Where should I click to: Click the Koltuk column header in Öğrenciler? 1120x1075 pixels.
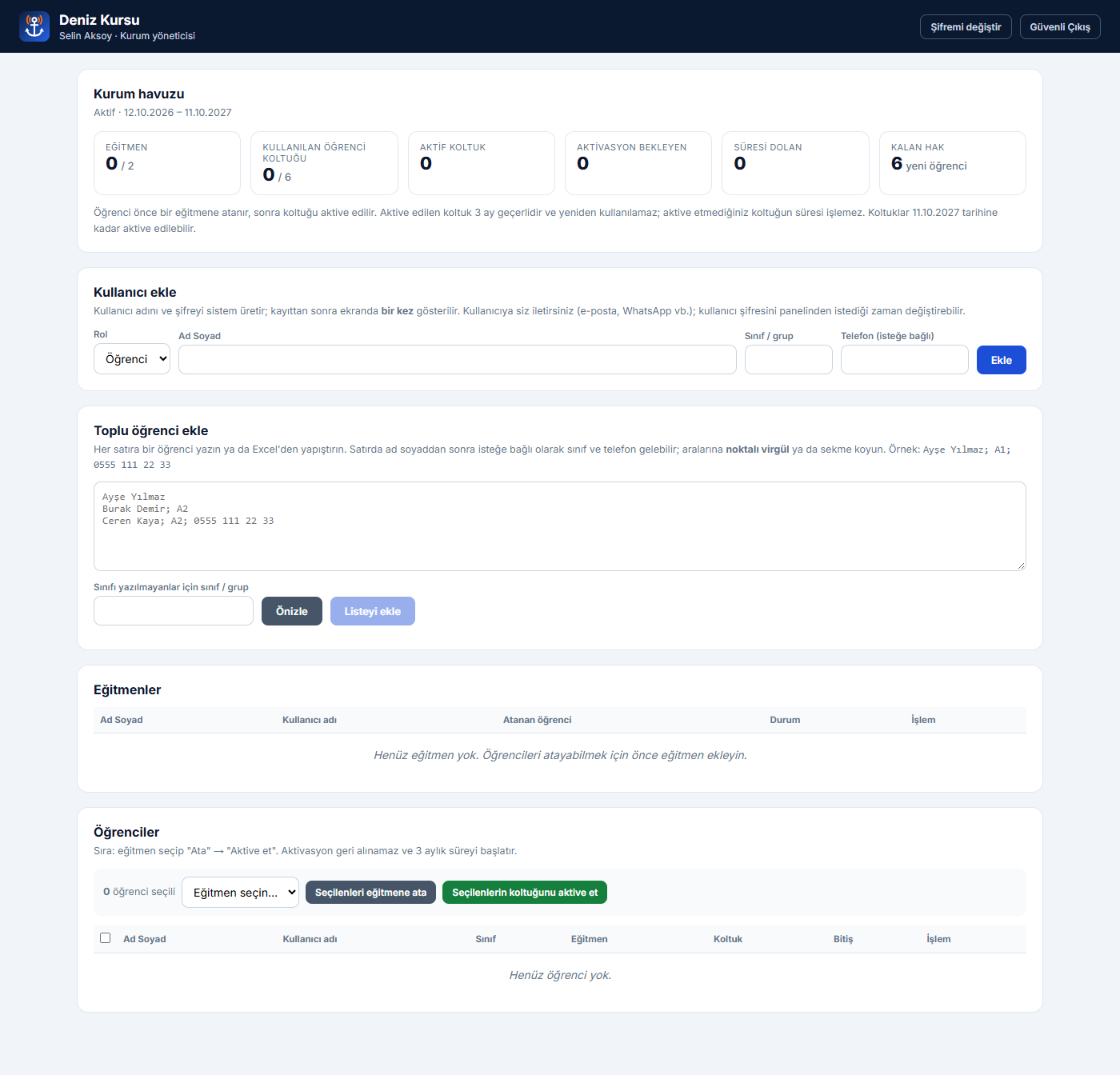(x=728, y=939)
